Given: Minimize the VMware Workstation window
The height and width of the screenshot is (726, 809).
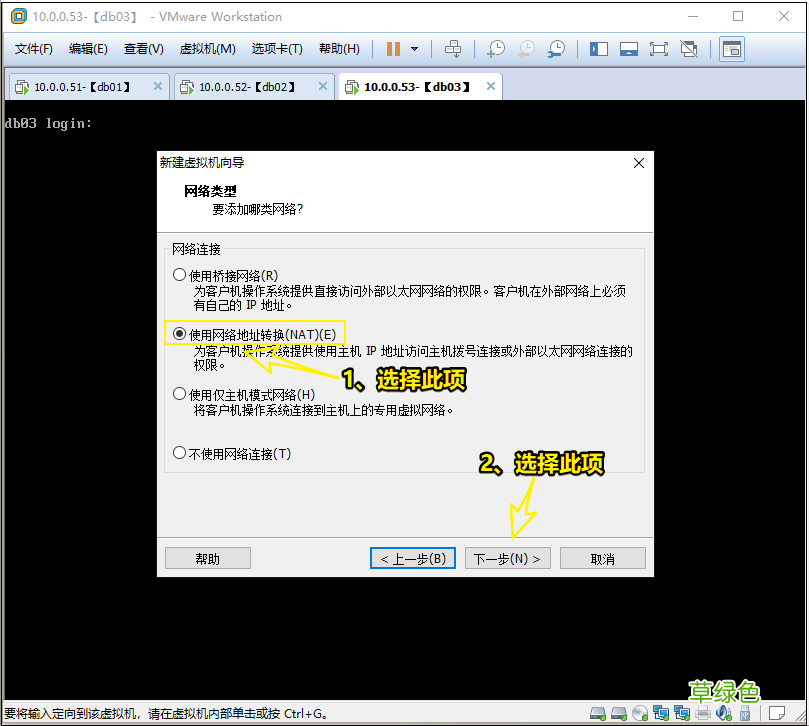Looking at the screenshot, I should [x=693, y=17].
